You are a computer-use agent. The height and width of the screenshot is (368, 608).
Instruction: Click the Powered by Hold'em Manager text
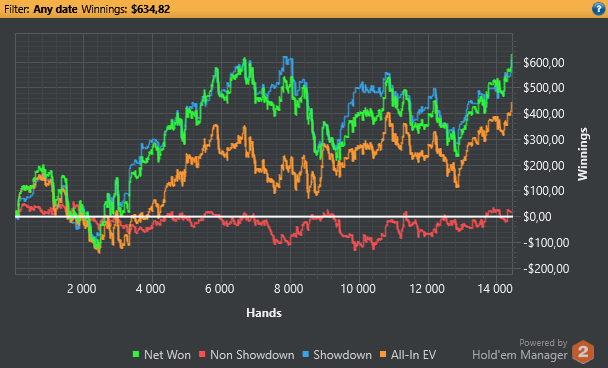[520, 349]
